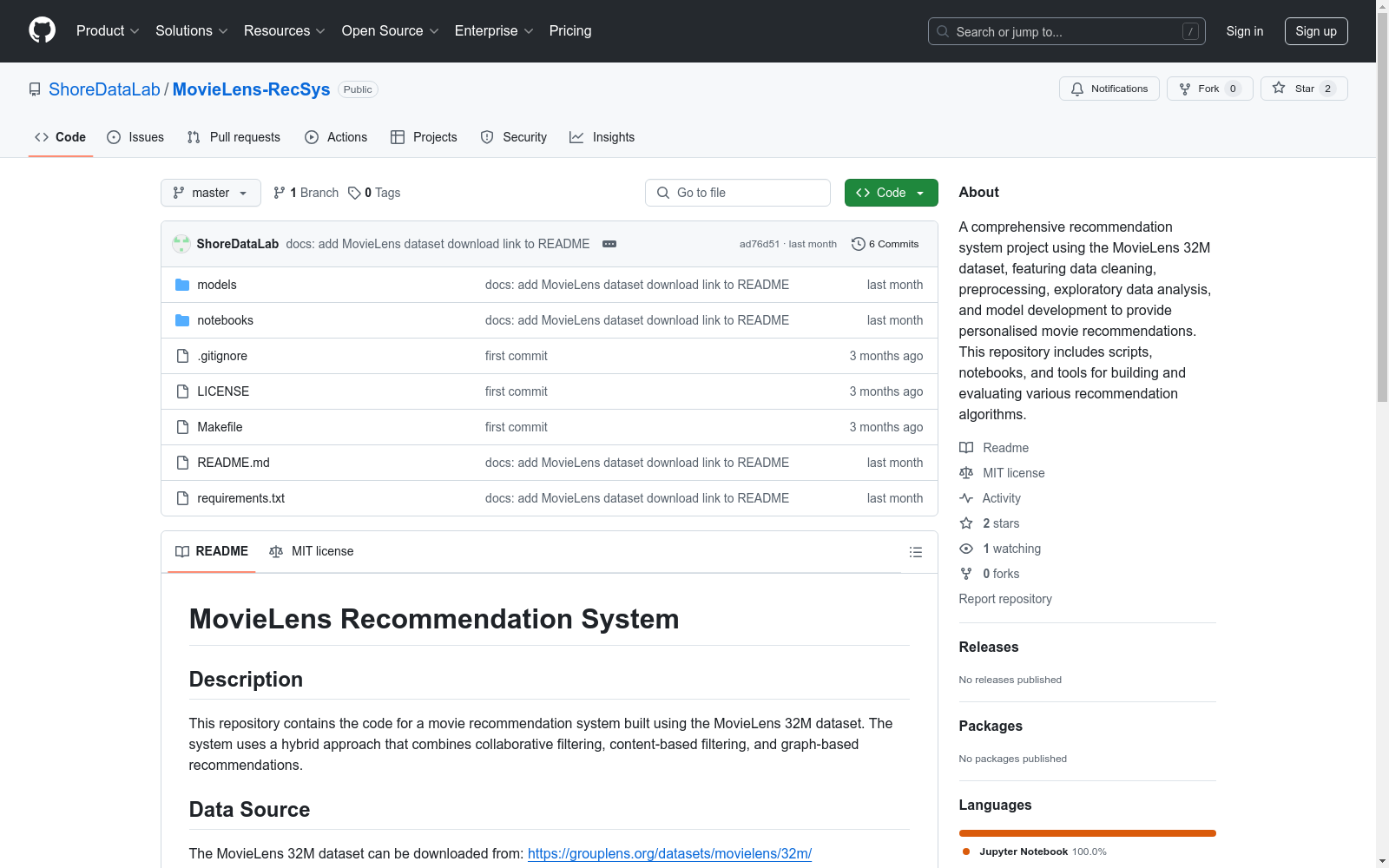Click the ShoreDataLab avatar in commit row

pos(181,244)
